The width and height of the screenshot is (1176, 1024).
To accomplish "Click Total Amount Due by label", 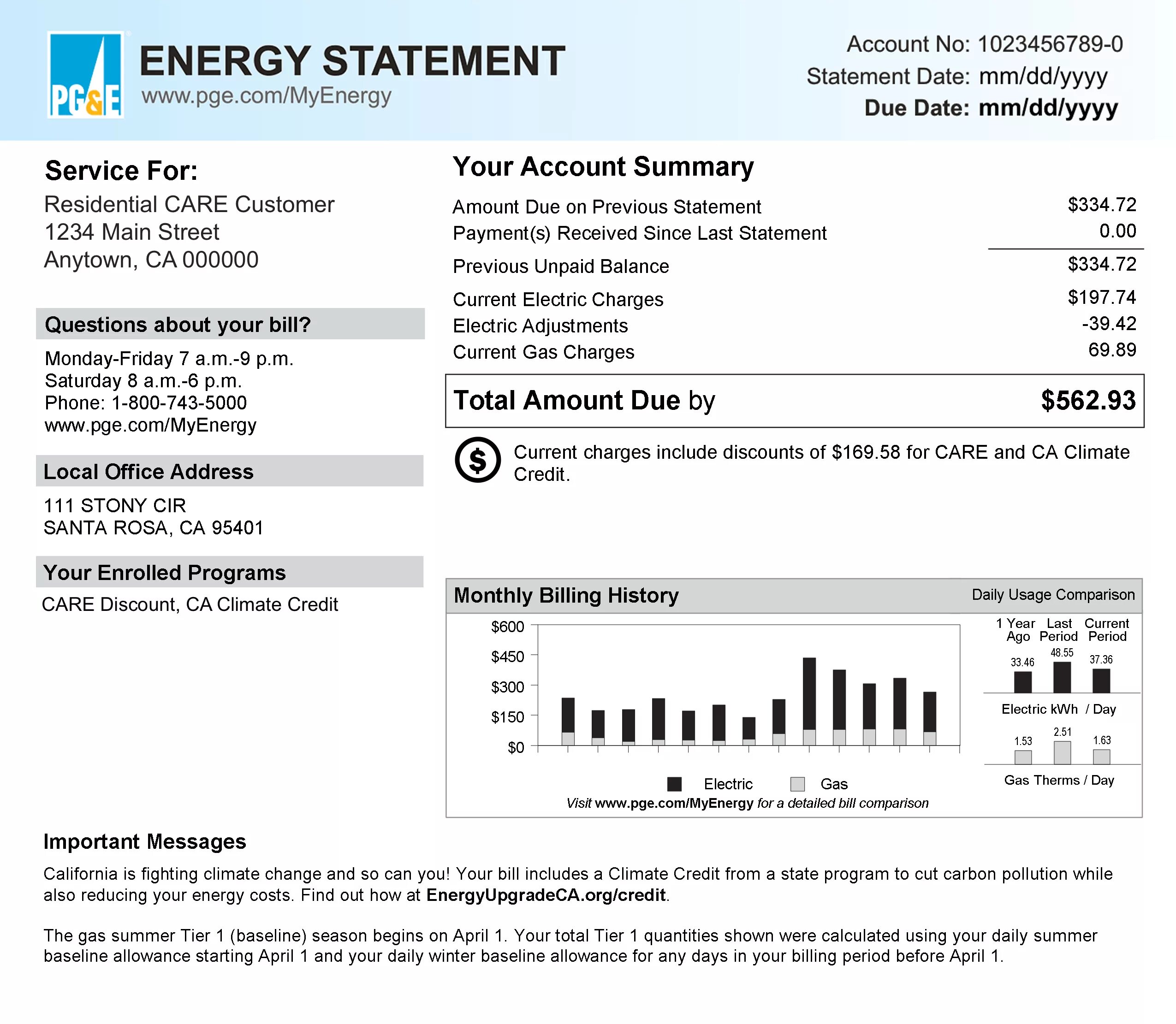I will (584, 401).
